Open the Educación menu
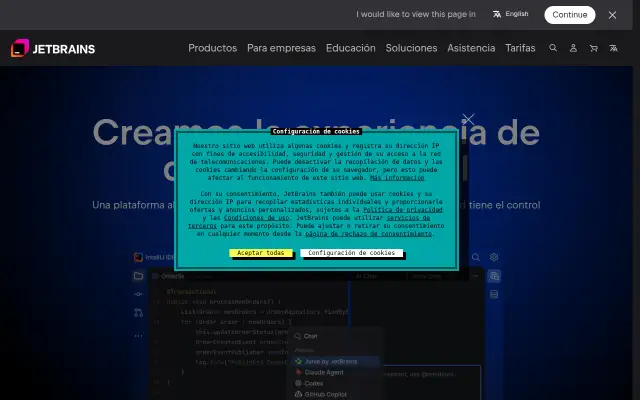 coord(351,48)
